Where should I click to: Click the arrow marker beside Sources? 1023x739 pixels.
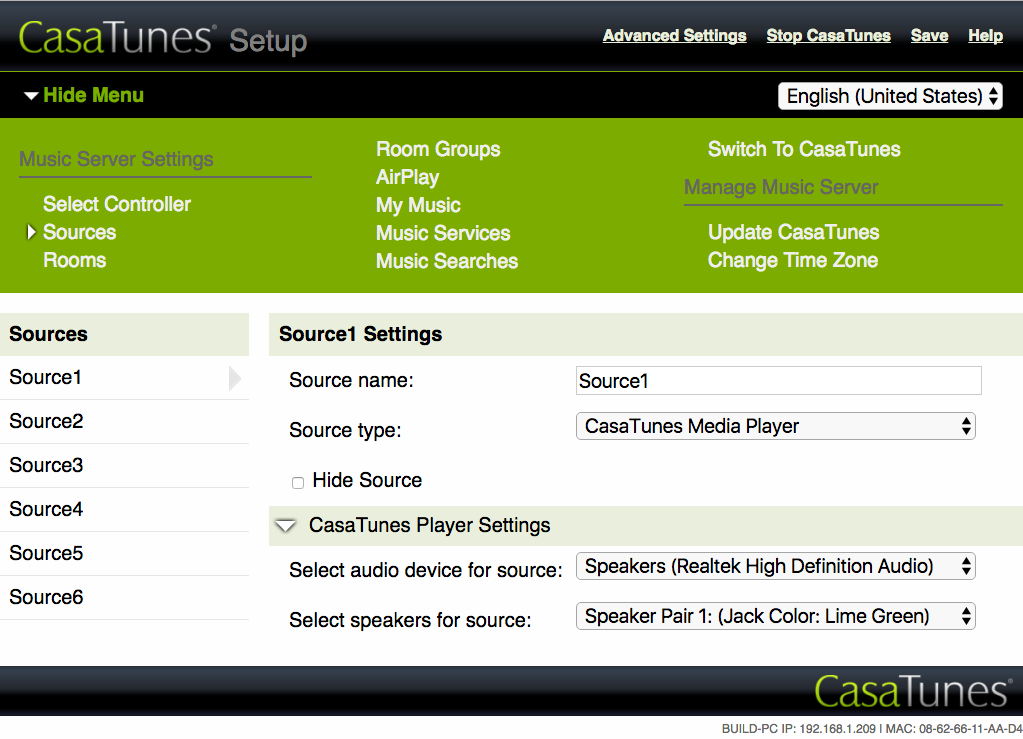point(32,232)
